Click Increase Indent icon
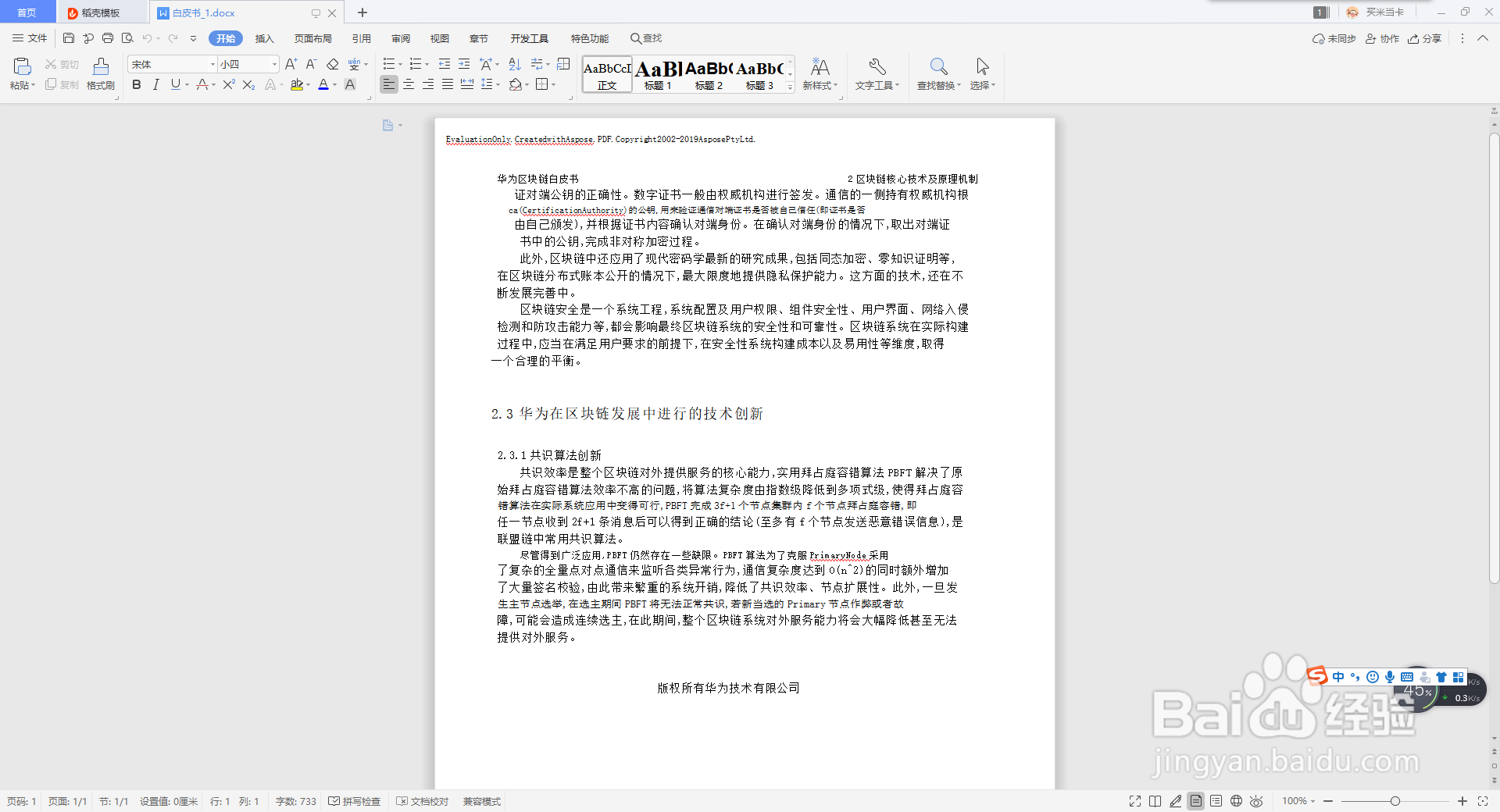This screenshot has height=812, width=1500. [464, 64]
